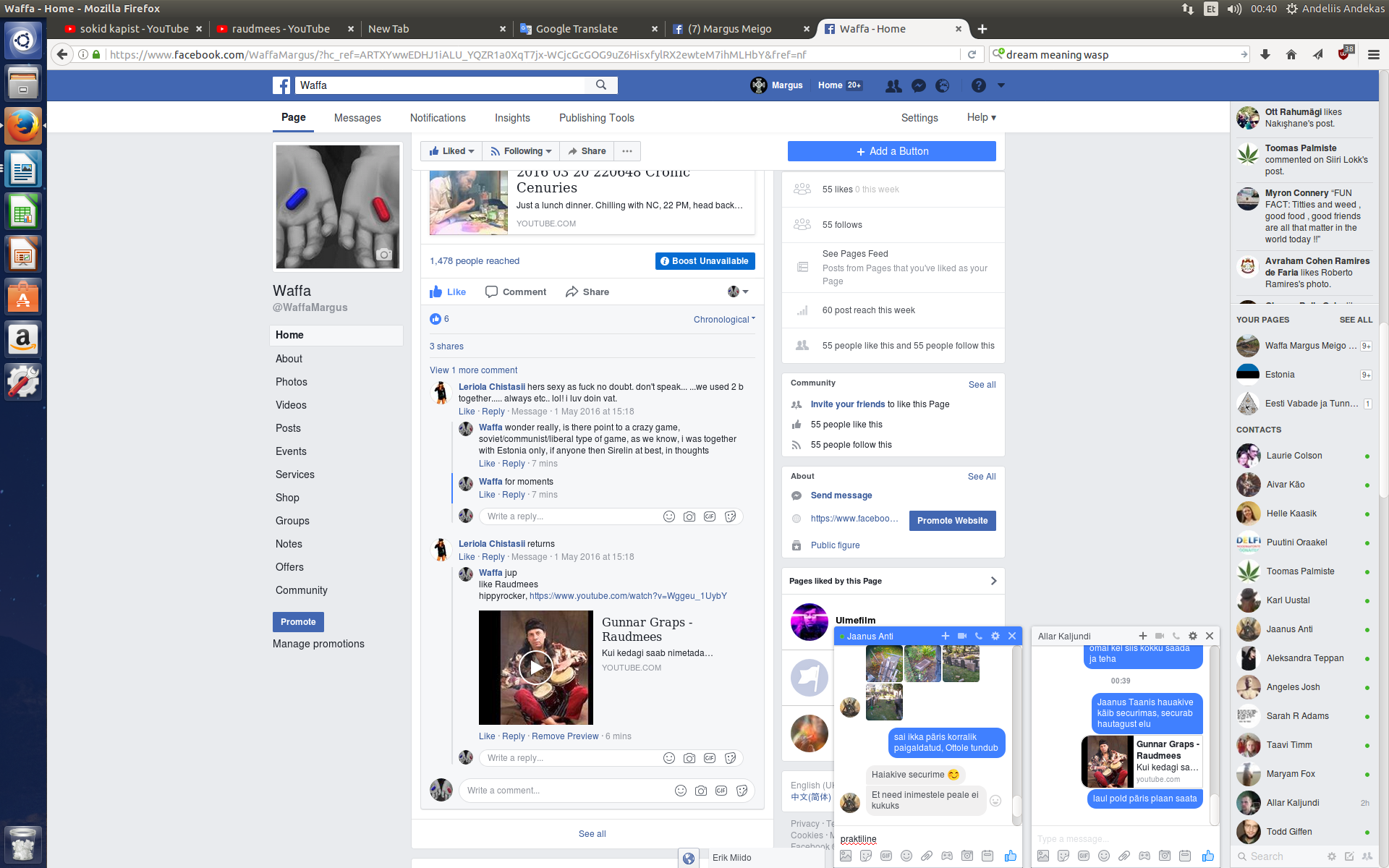Open Firefox hamburger menu
Image resolution: width=1389 pixels, height=868 pixels.
(1374, 54)
